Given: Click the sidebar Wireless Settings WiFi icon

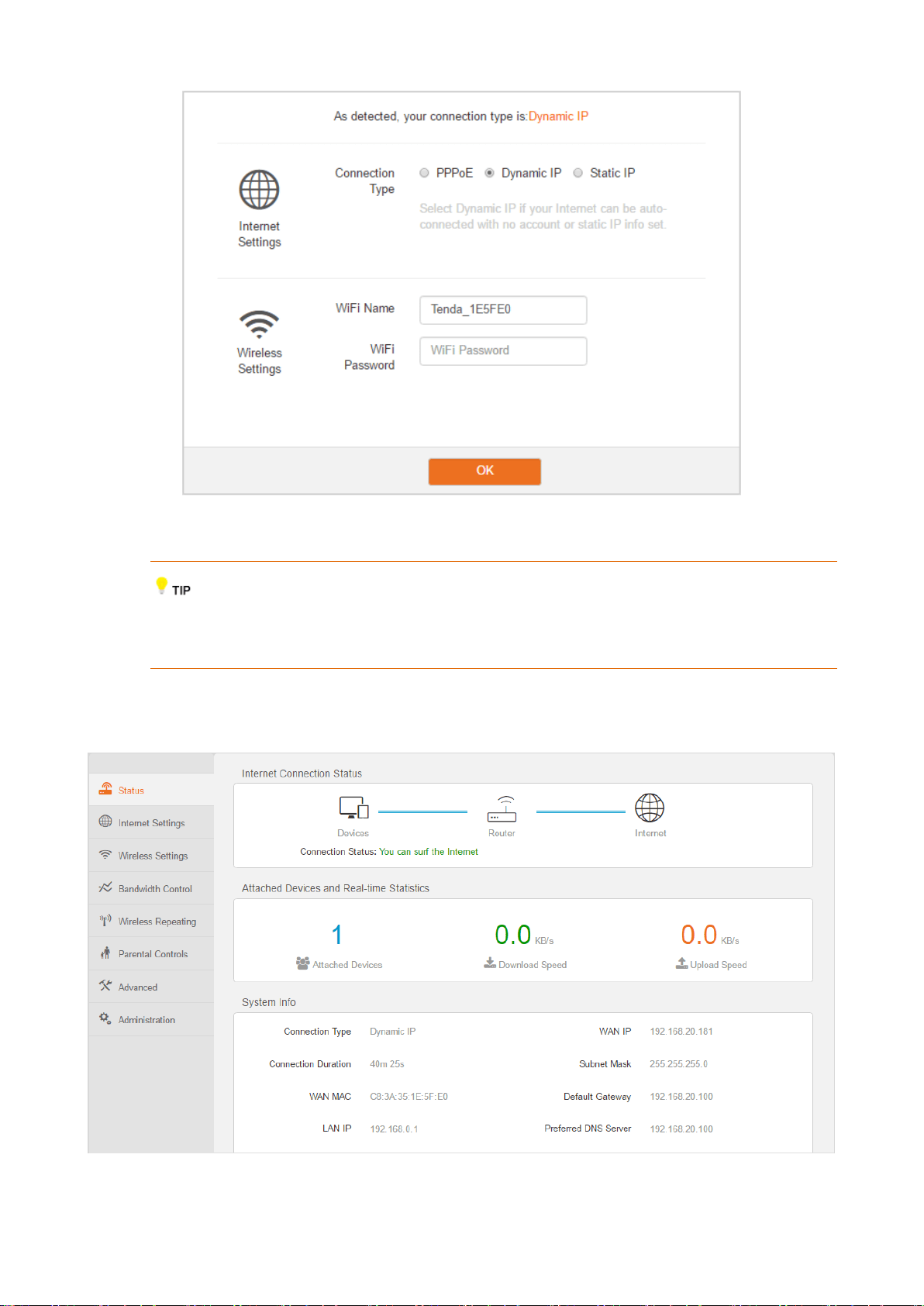Looking at the screenshot, I should click(x=105, y=854).
